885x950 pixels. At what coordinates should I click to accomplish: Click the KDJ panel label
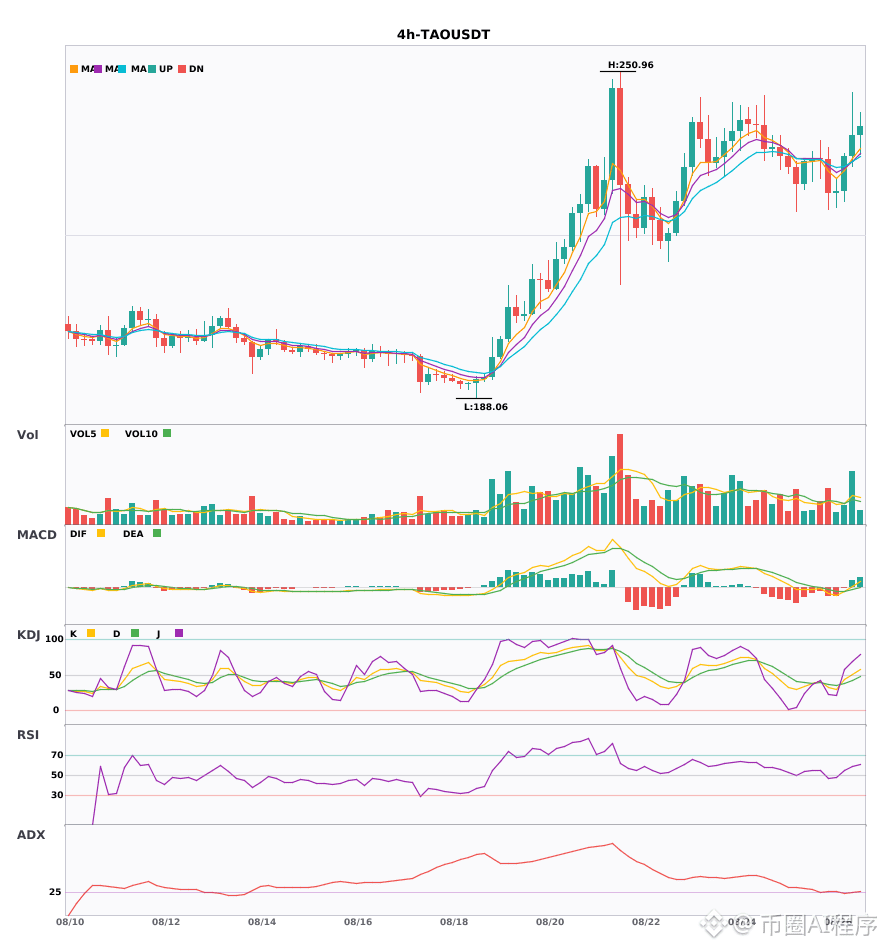click(x=28, y=635)
